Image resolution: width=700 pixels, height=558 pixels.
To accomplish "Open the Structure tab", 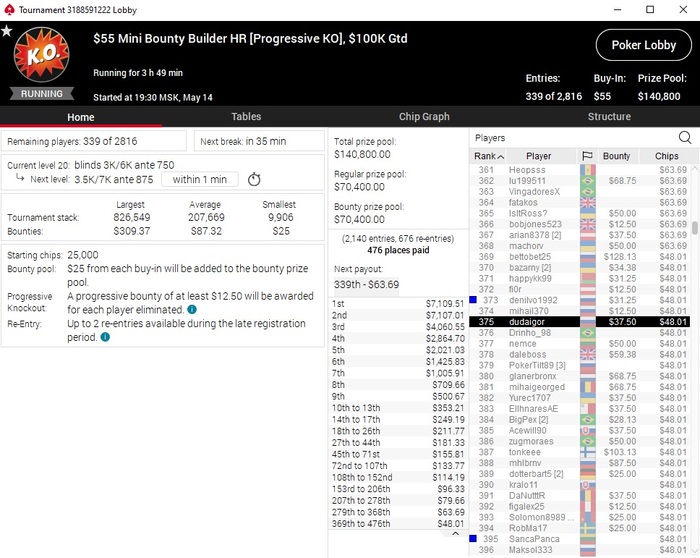I will click(609, 117).
